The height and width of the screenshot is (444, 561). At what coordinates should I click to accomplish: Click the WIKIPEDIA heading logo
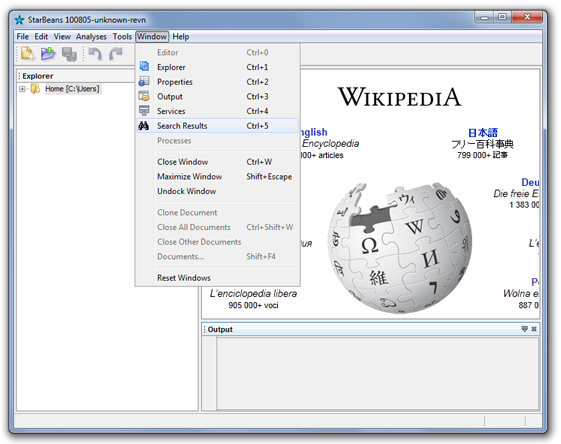click(400, 97)
